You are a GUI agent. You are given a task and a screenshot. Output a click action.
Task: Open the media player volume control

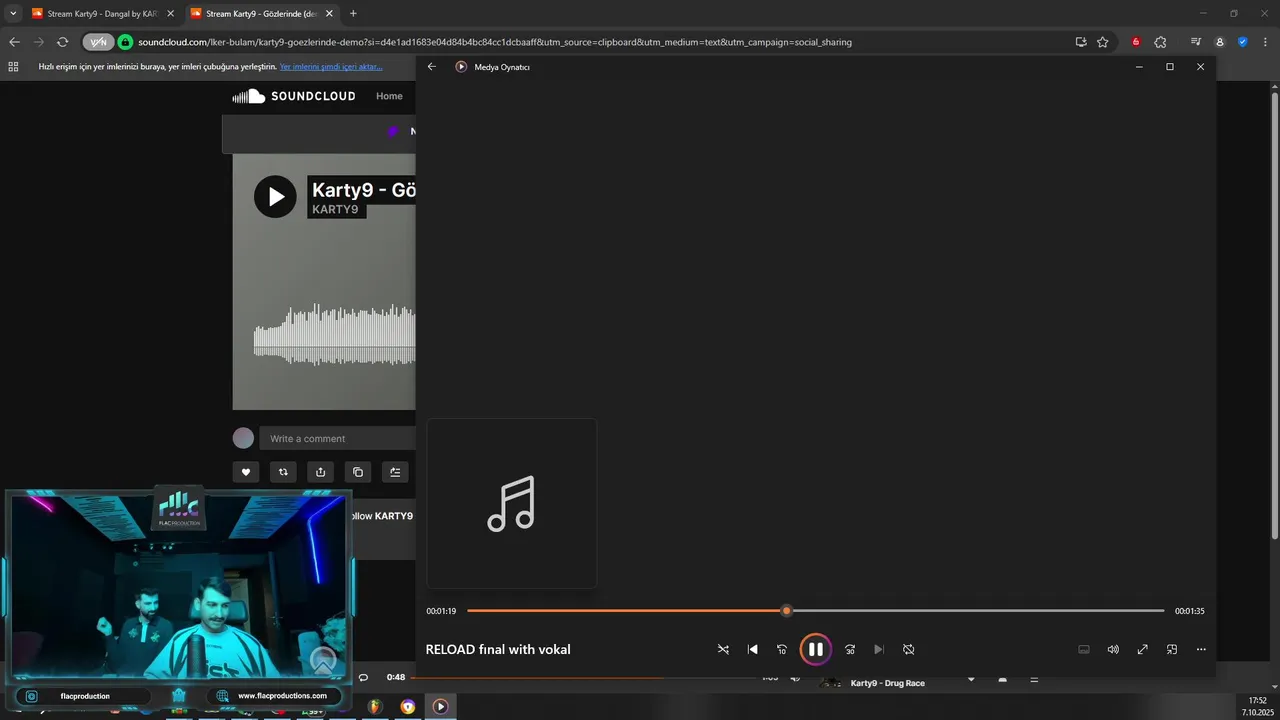(x=1113, y=649)
